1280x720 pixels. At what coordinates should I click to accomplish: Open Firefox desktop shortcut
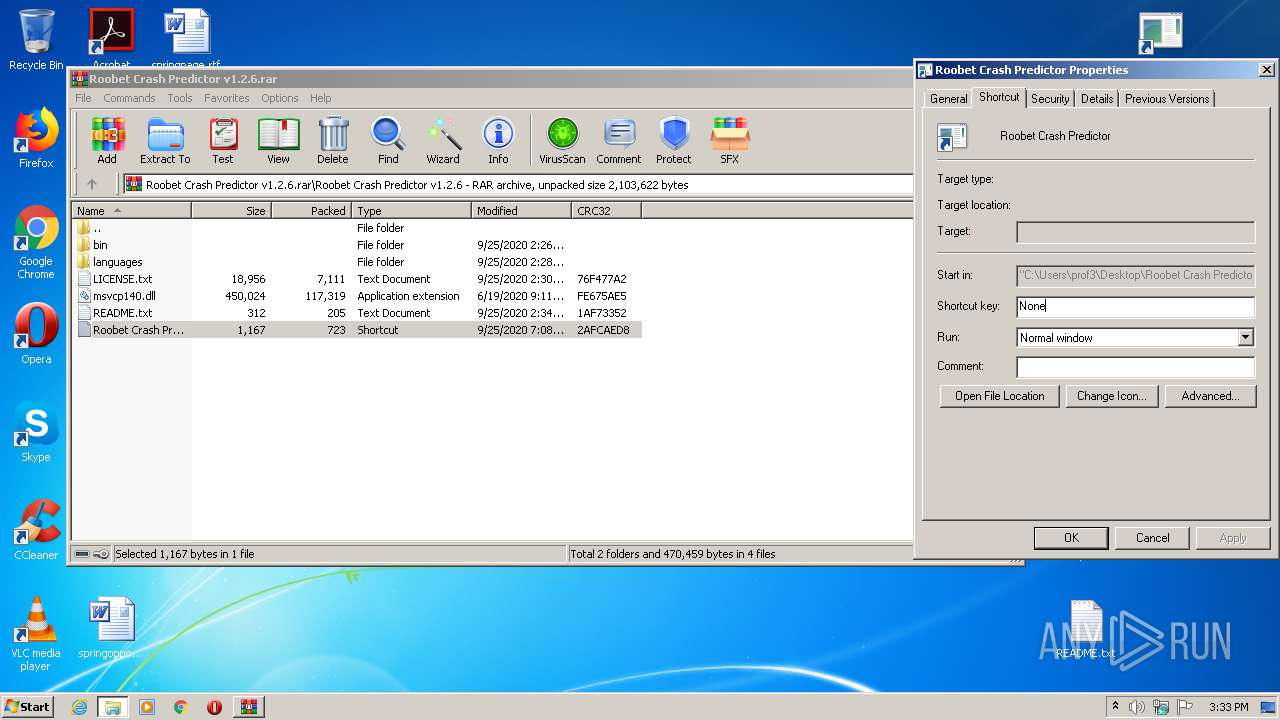[x=36, y=138]
